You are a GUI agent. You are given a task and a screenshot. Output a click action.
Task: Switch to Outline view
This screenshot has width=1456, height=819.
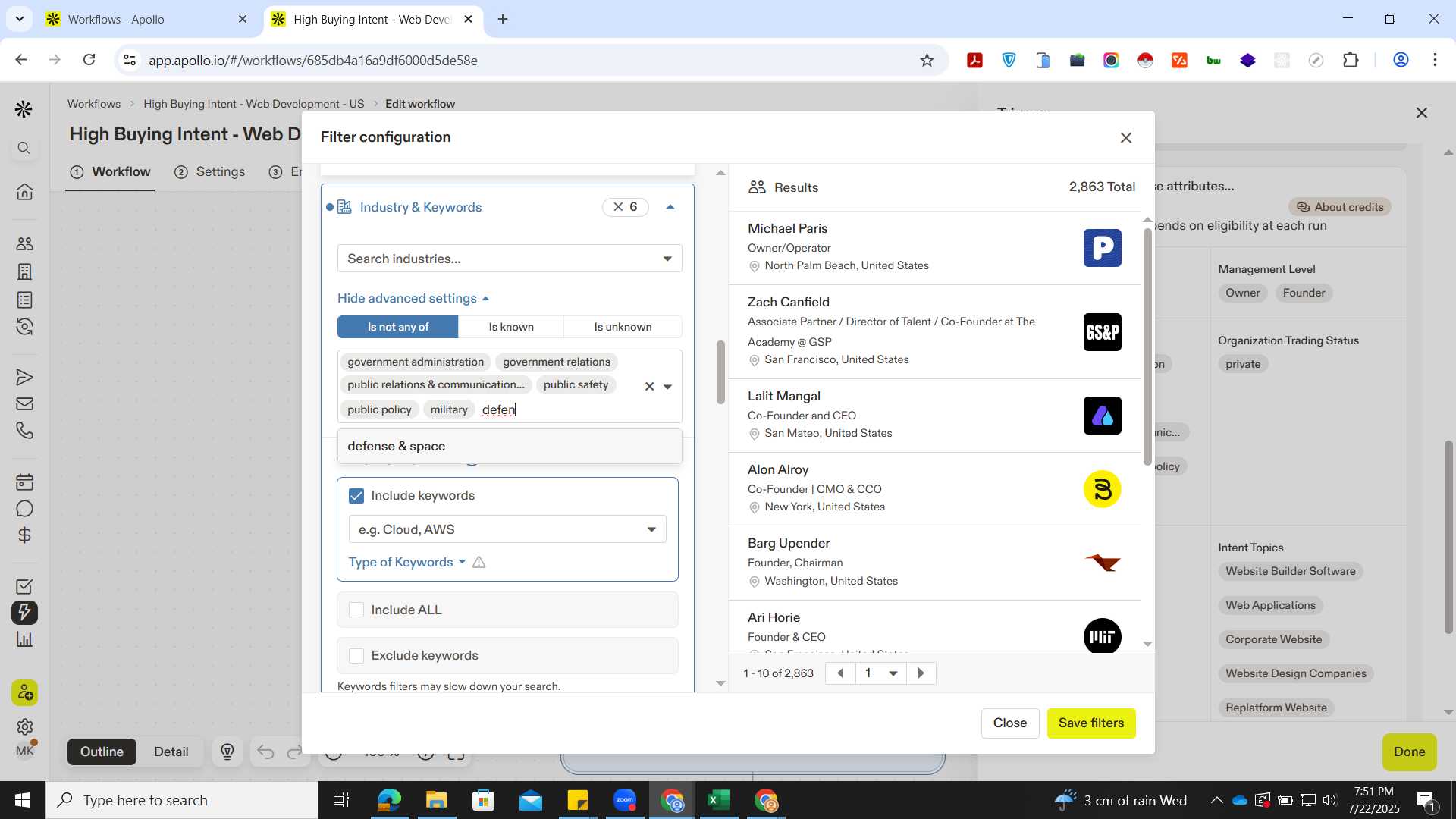102,752
